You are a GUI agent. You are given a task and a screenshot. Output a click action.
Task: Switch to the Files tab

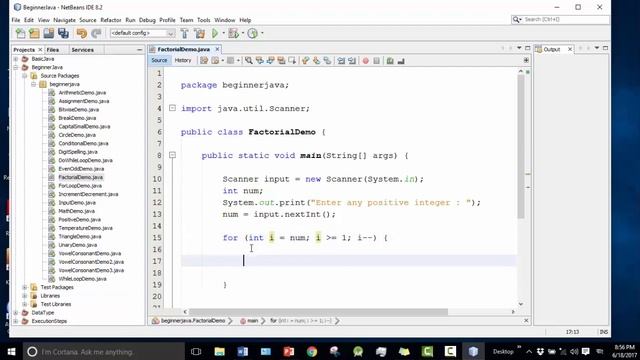[x=53, y=50]
